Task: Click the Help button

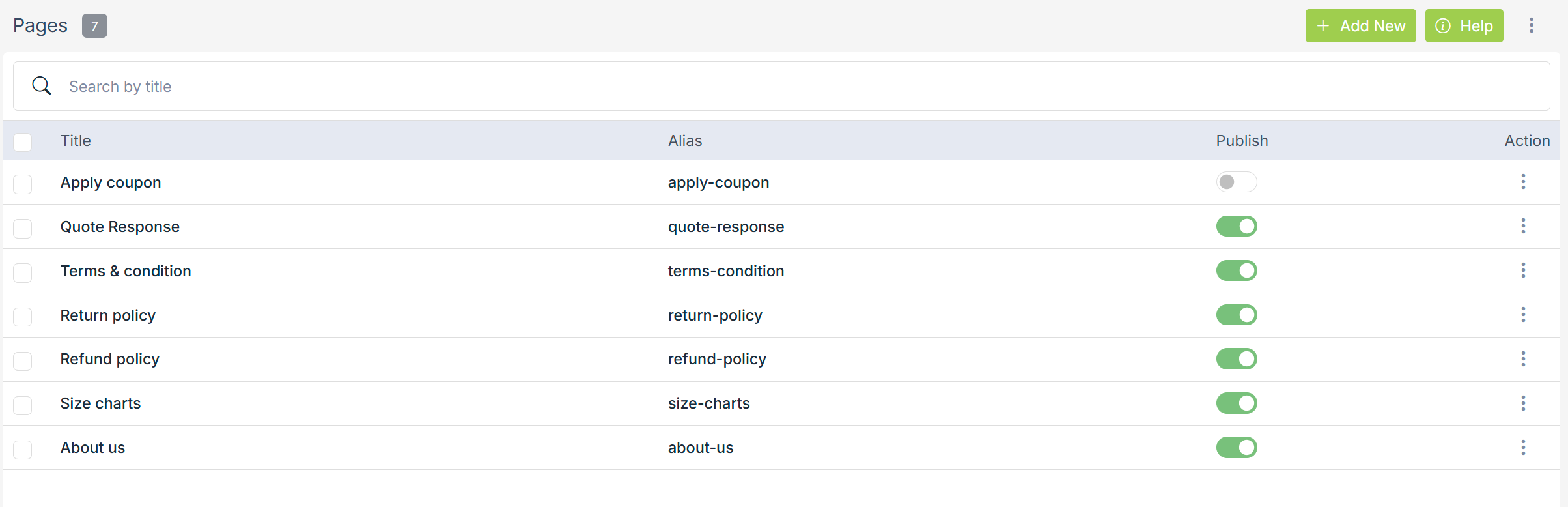Action: pos(1464,26)
